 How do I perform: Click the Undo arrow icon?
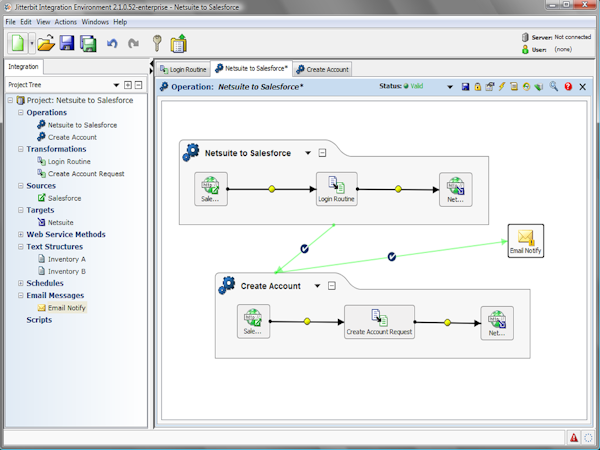click(x=112, y=43)
